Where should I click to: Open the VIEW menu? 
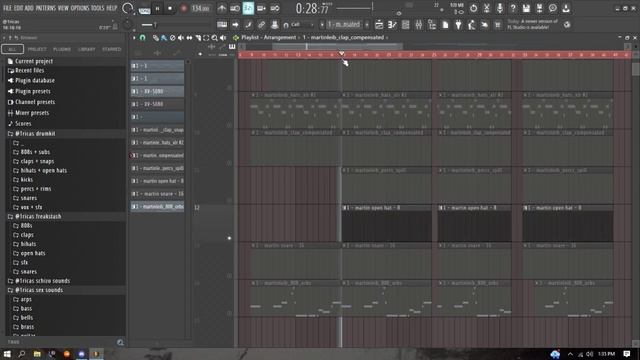click(x=63, y=8)
